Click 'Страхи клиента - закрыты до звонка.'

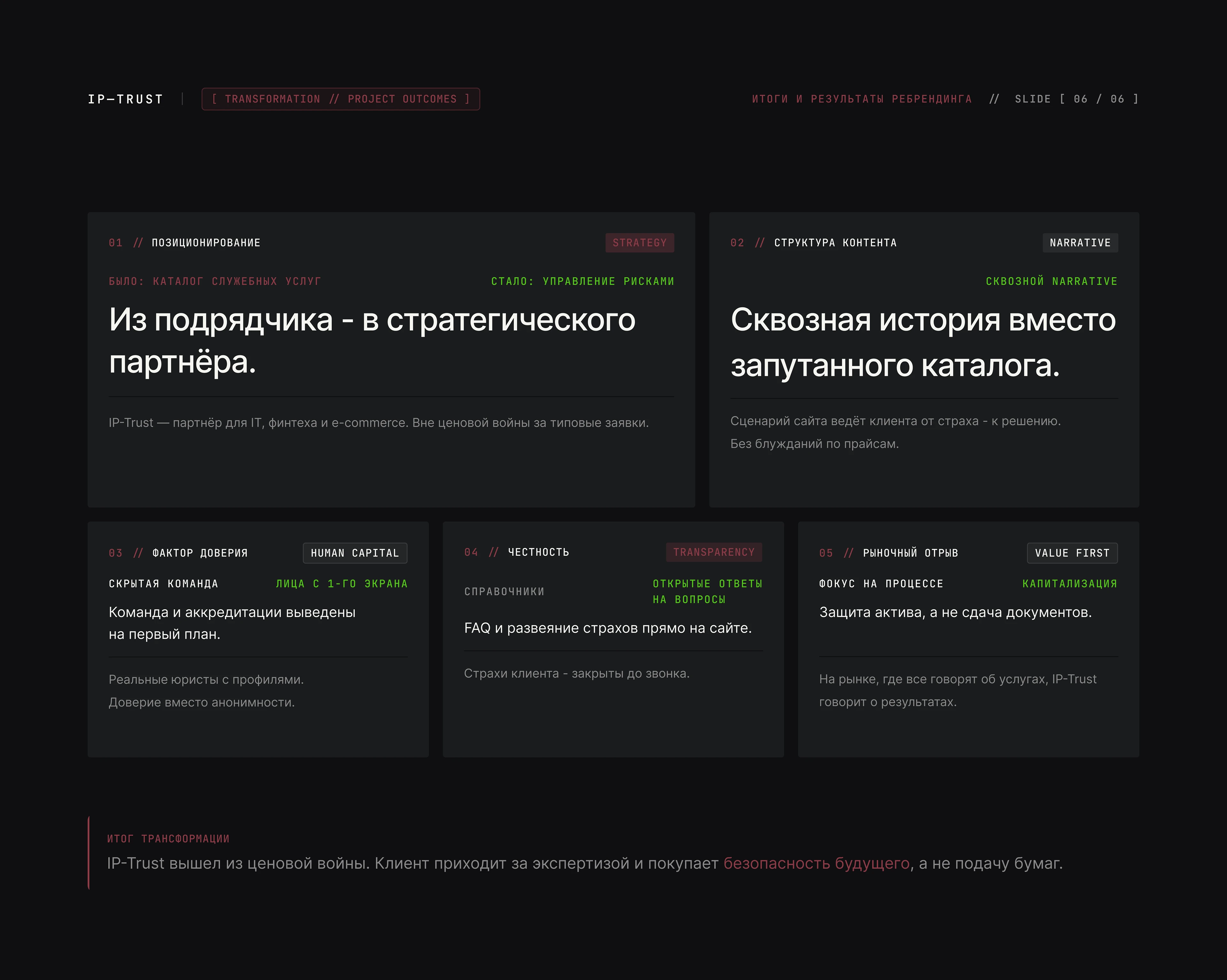[576, 673]
